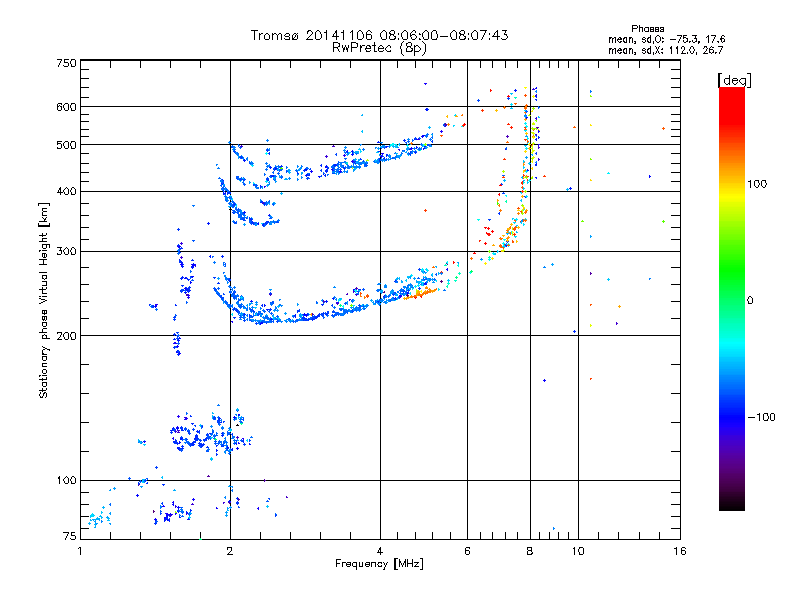Screen dimensions: 800x600
Task: Click the 'Stationary phase Virtual Height [km]' axis title
Action: pyautogui.click(x=44, y=300)
